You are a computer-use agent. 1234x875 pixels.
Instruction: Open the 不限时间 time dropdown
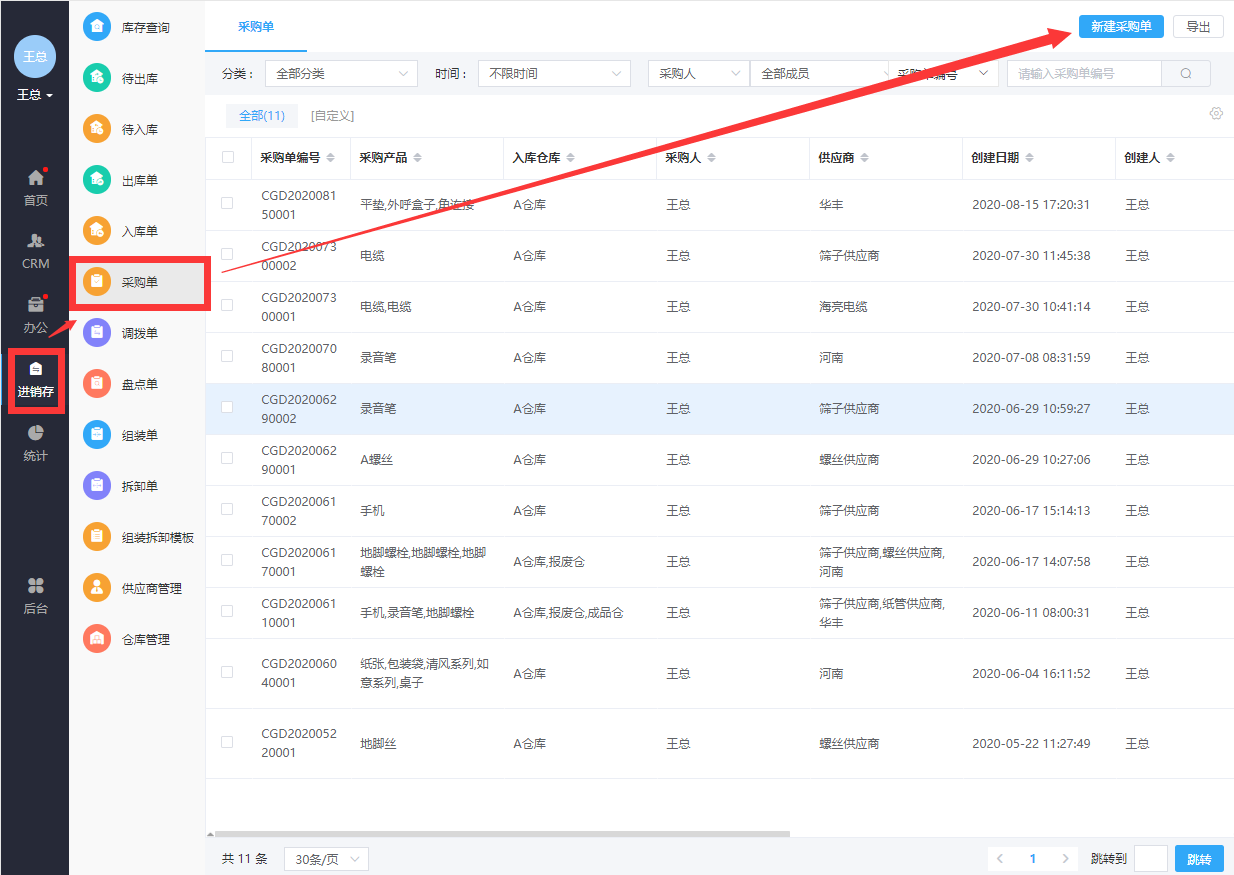pos(554,74)
